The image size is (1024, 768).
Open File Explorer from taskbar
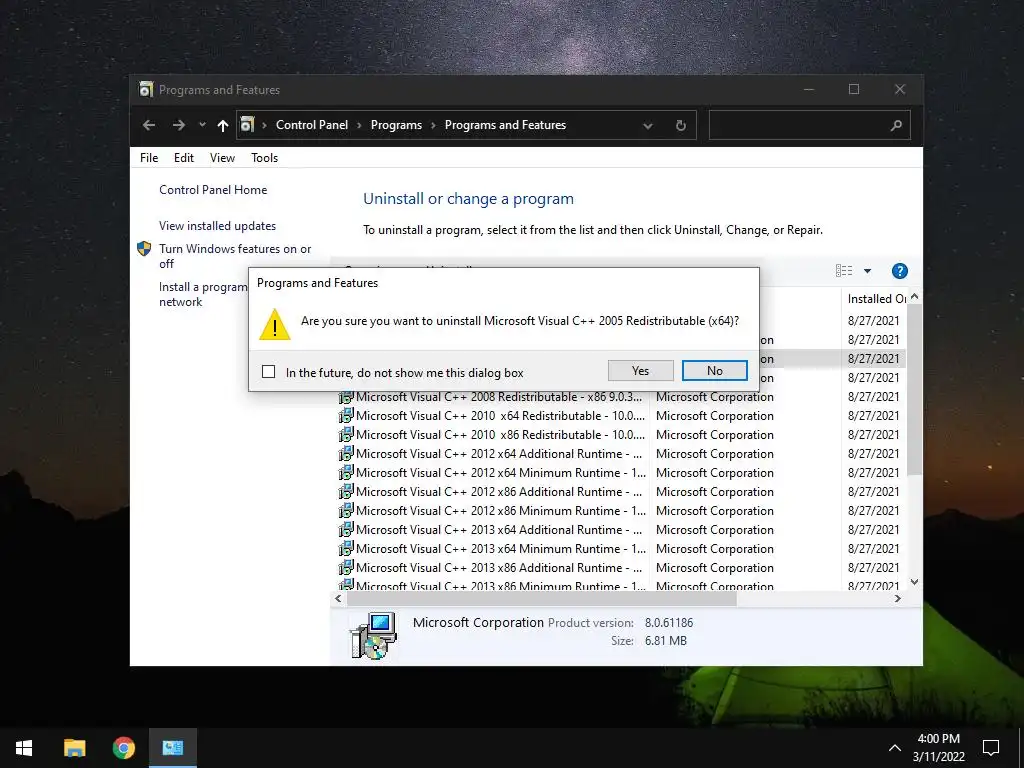click(x=74, y=748)
